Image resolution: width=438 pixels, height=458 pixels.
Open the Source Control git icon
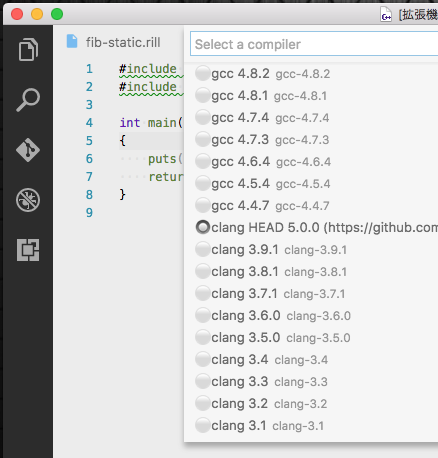[28, 150]
